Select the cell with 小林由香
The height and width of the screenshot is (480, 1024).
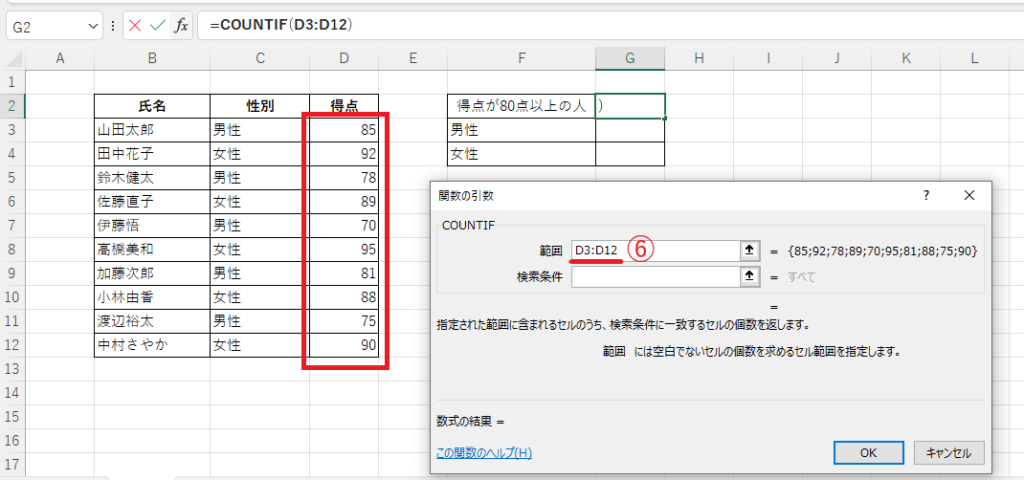tap(152, 298)
